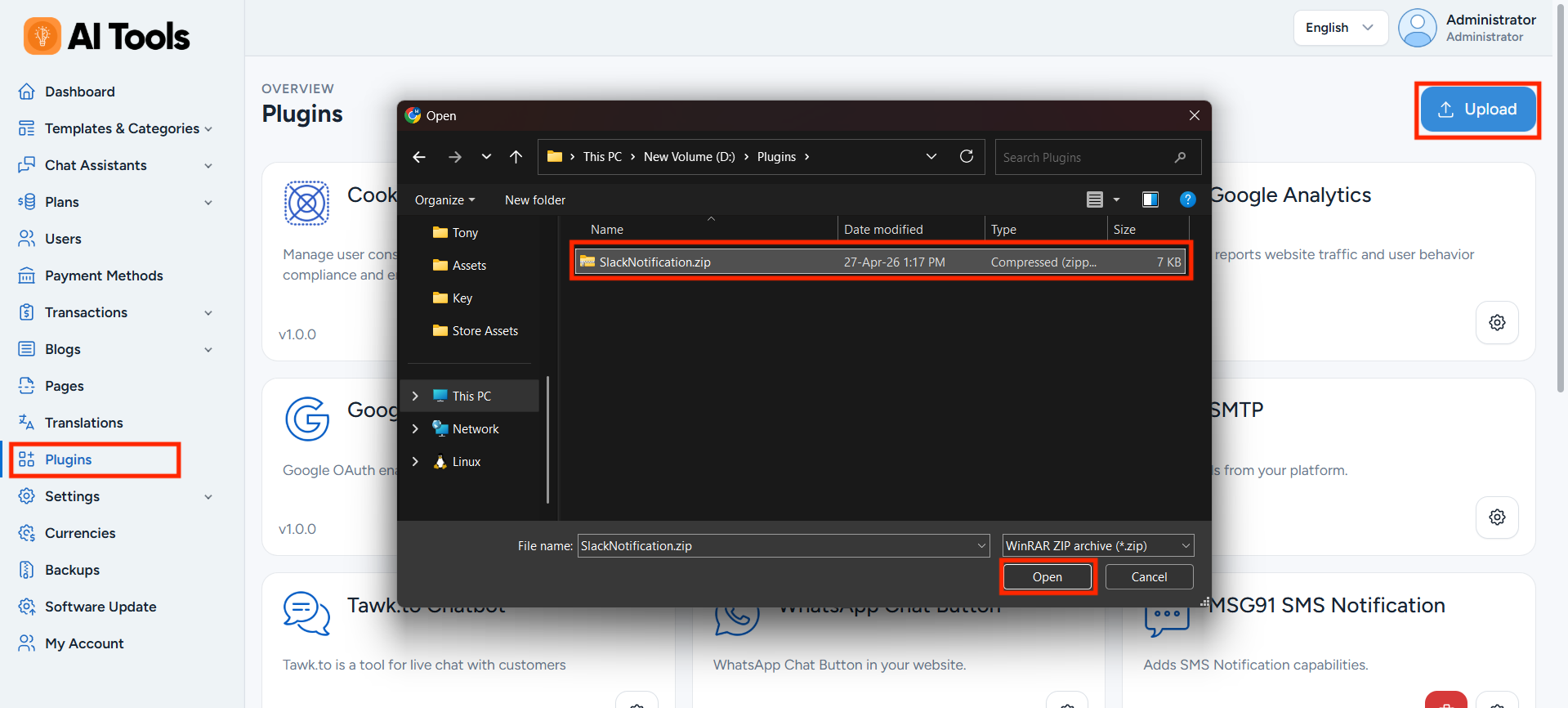This screenshot has height=708, width=1568.
Task: Expand Network tree node
Action: coord(415,429)
